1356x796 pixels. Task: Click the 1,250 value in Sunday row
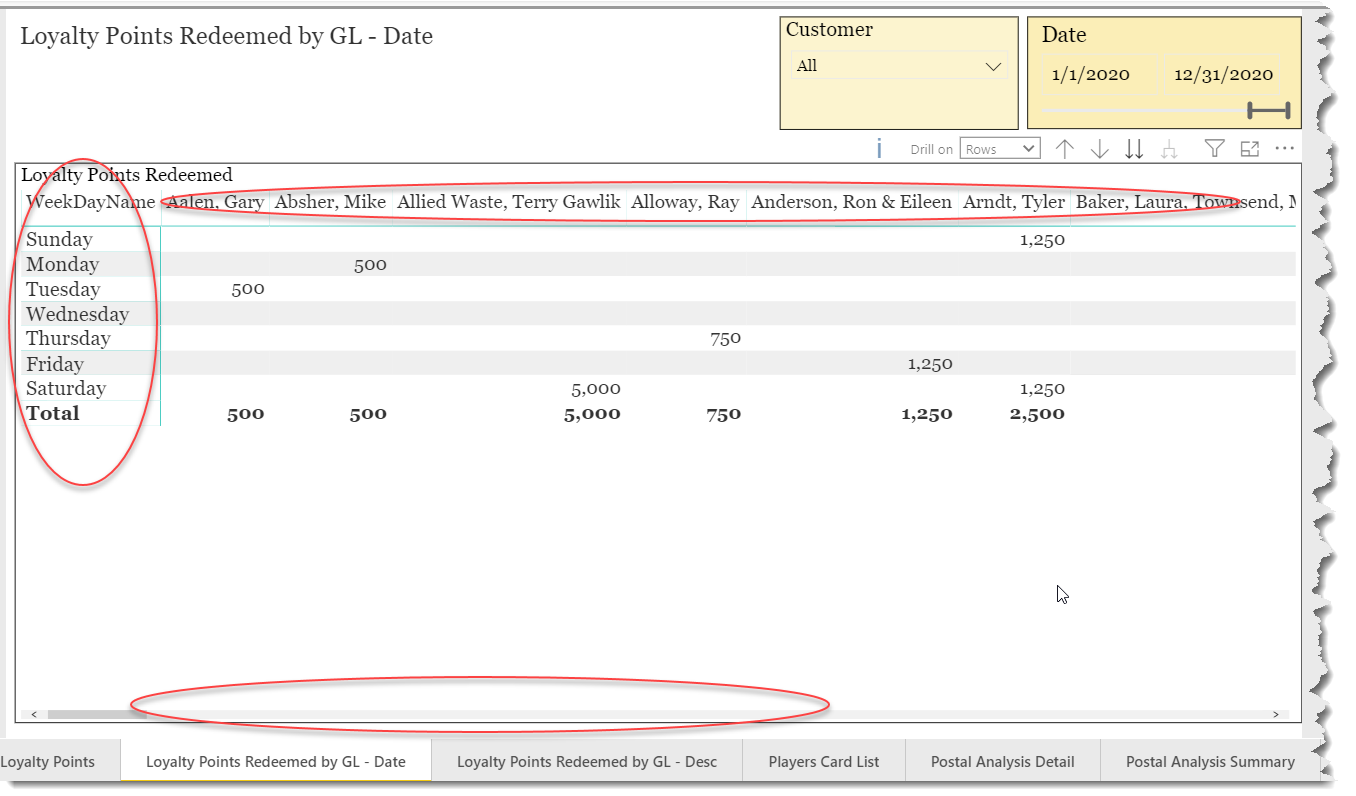tap(1042, 240)
